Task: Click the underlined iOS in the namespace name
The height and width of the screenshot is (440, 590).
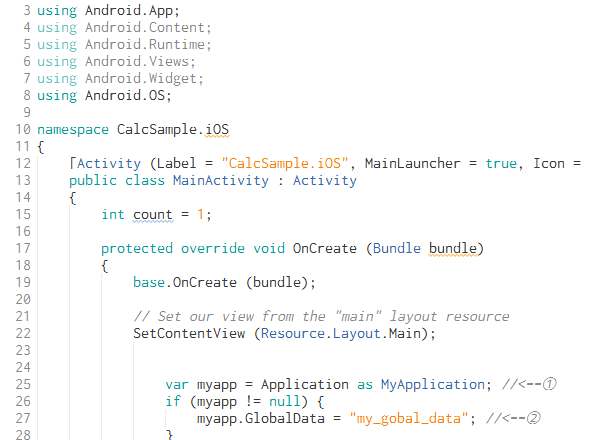Action: click(x=217, y=129)
